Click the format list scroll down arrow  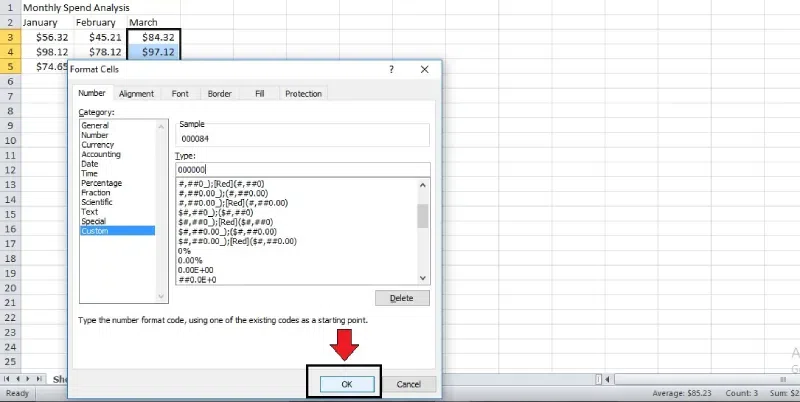click(422, 278)
